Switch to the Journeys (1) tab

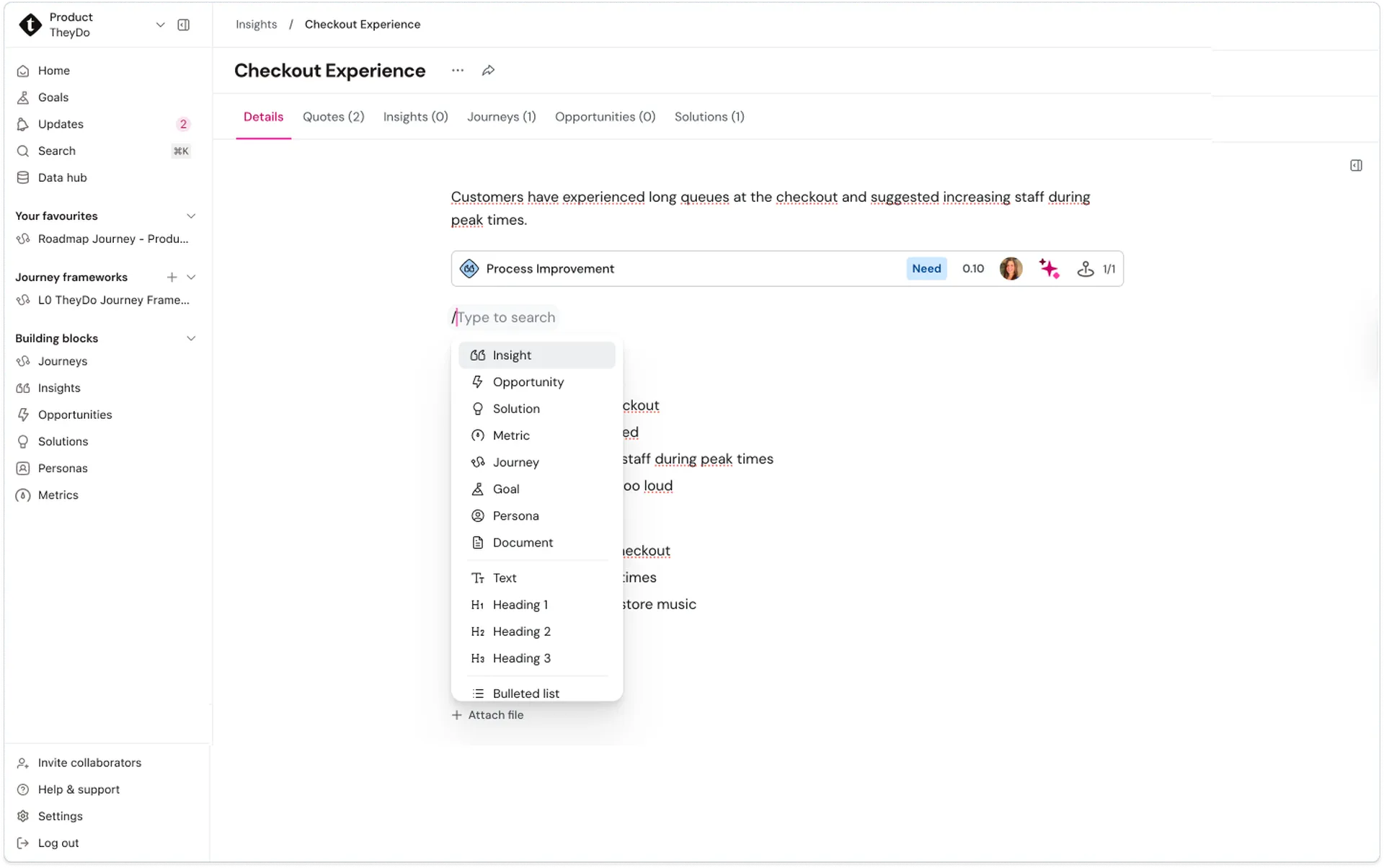[x=501, y=117]
